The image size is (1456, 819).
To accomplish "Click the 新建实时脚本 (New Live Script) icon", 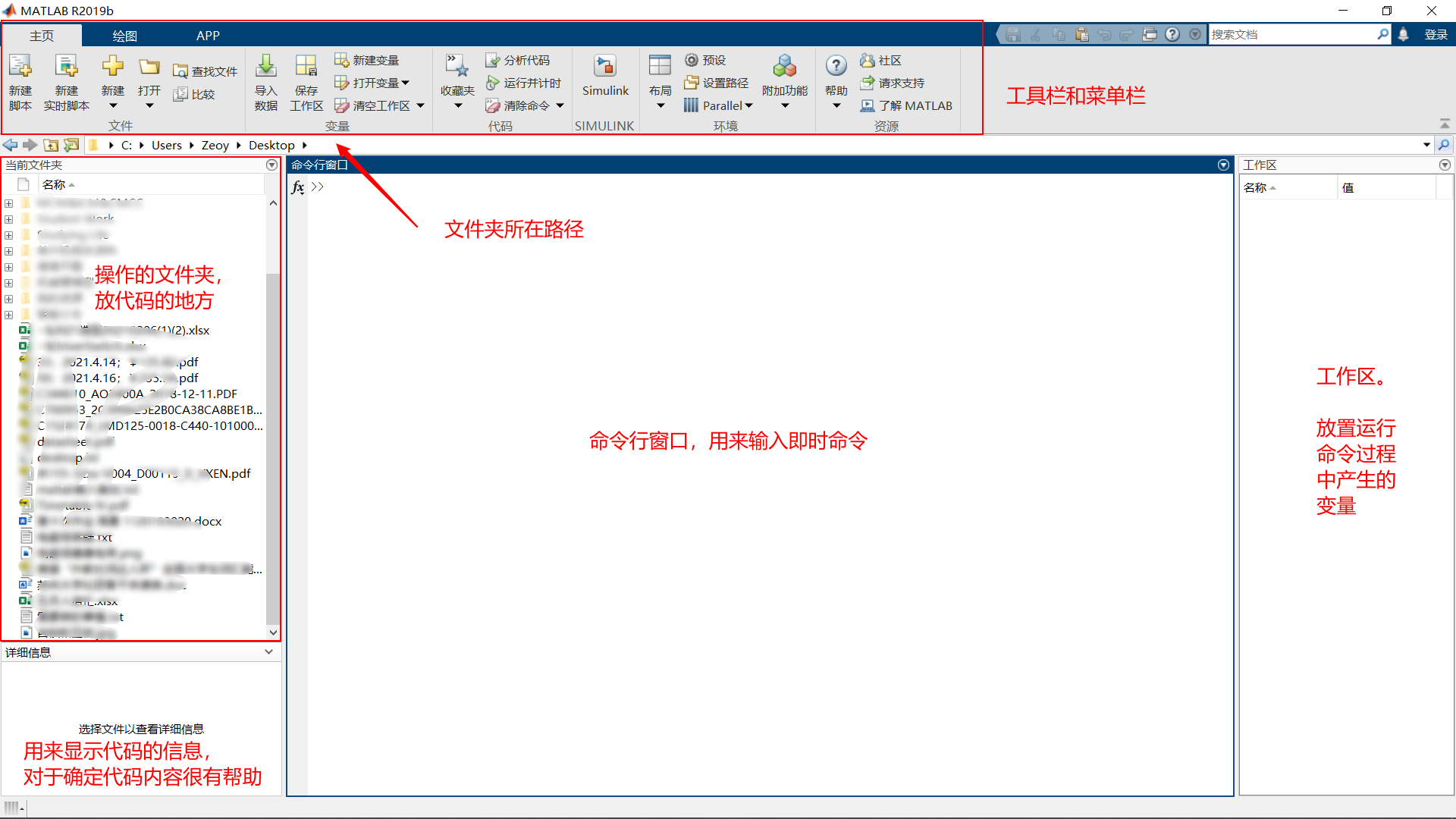I will [67, 67].
